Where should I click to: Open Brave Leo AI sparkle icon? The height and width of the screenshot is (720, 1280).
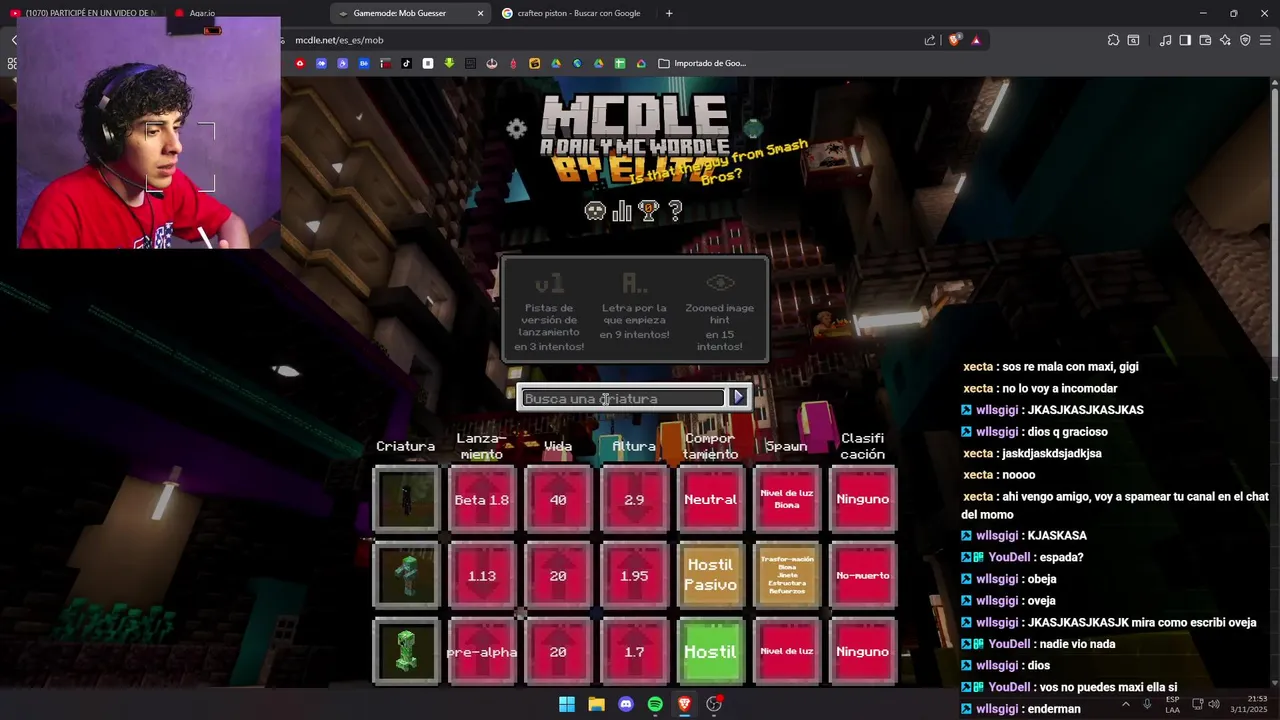point(1225,40)
